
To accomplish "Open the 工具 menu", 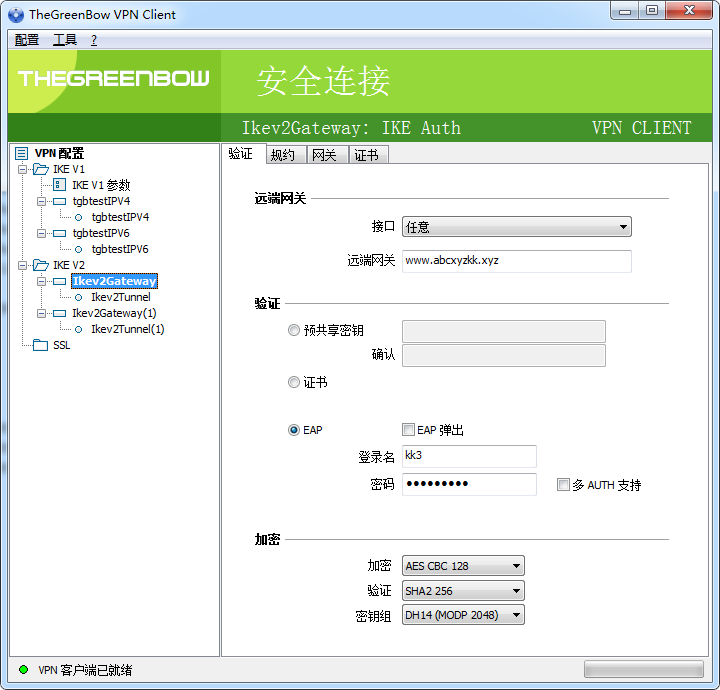I will [x=64, y=40].
